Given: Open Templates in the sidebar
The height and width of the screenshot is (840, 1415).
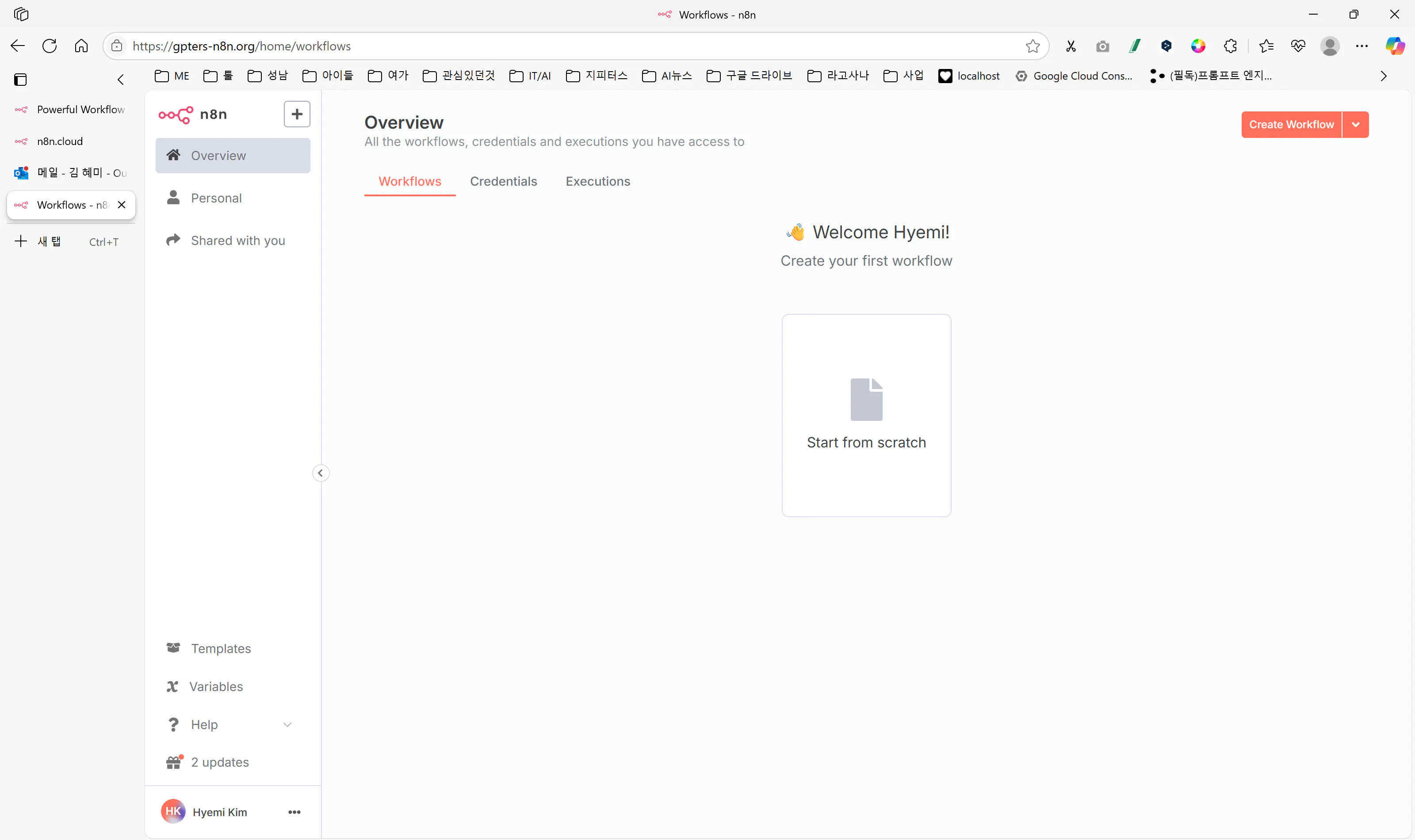Looking at the screenshot, I should pyautogui.click(x=220, y=648).
